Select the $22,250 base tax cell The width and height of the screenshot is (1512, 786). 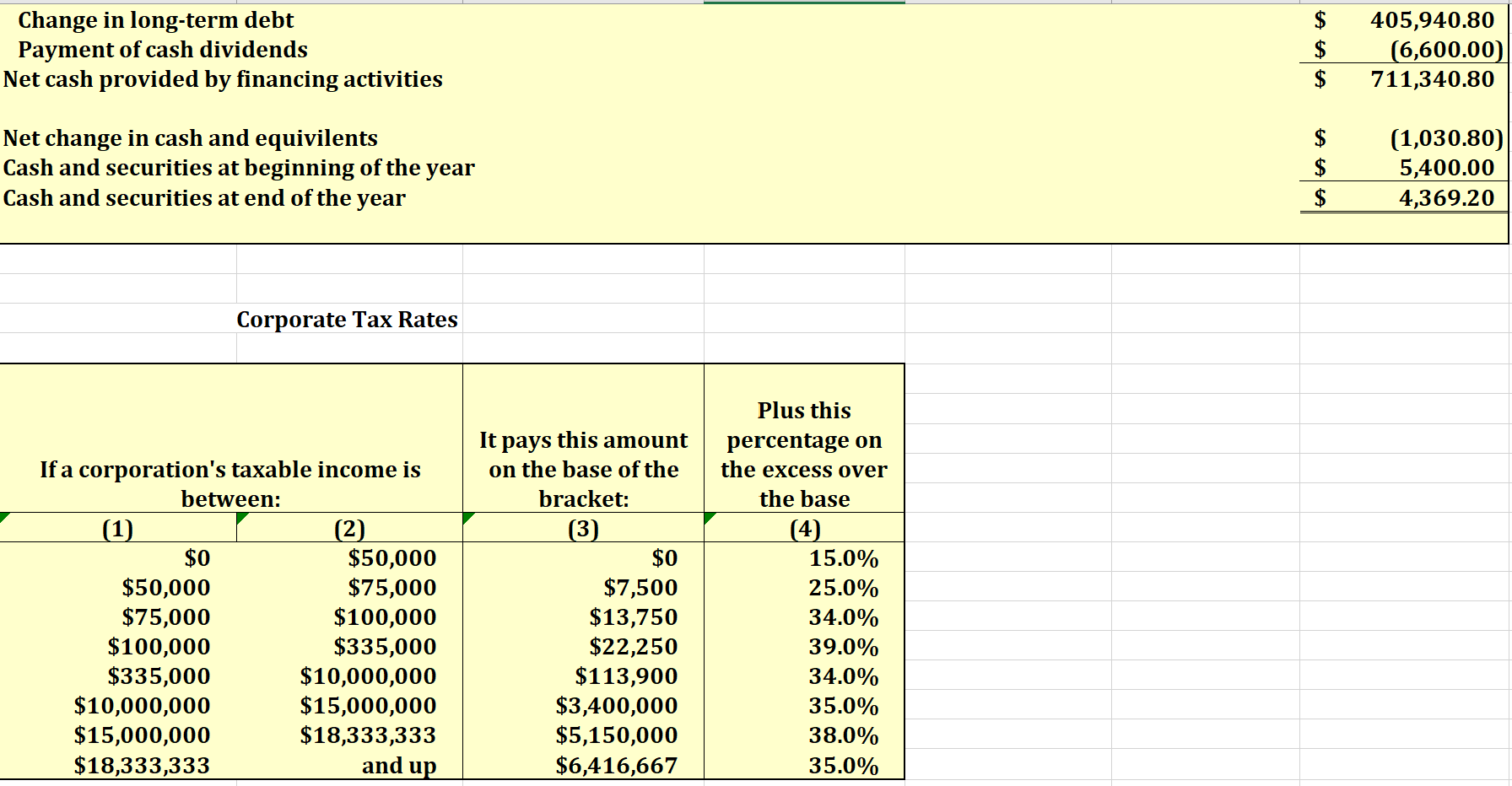click(x=634, y=647)
